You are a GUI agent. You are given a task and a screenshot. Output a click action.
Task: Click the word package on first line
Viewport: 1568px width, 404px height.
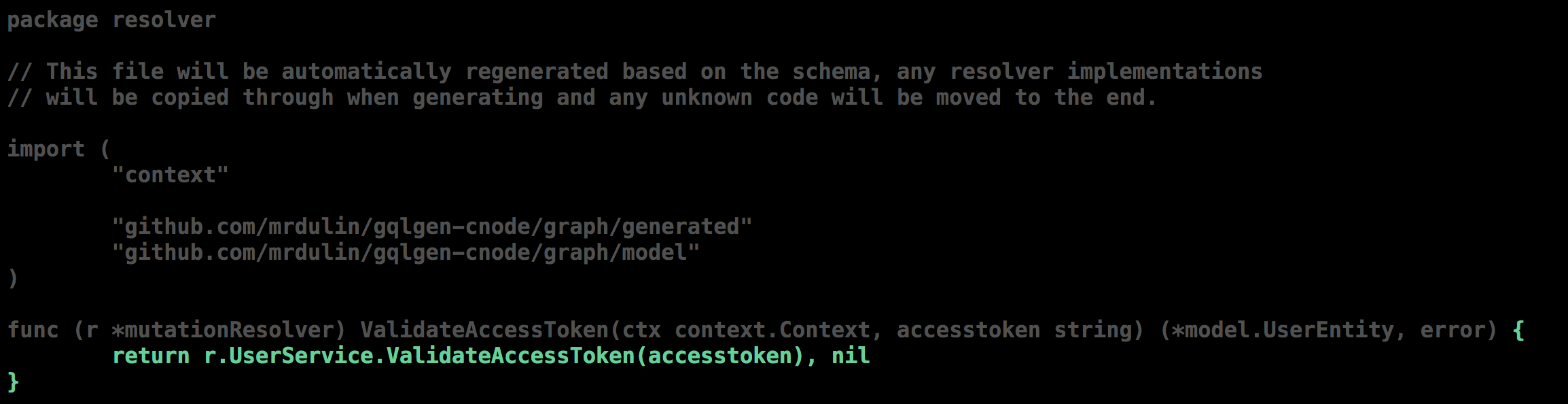pos(52,20)
